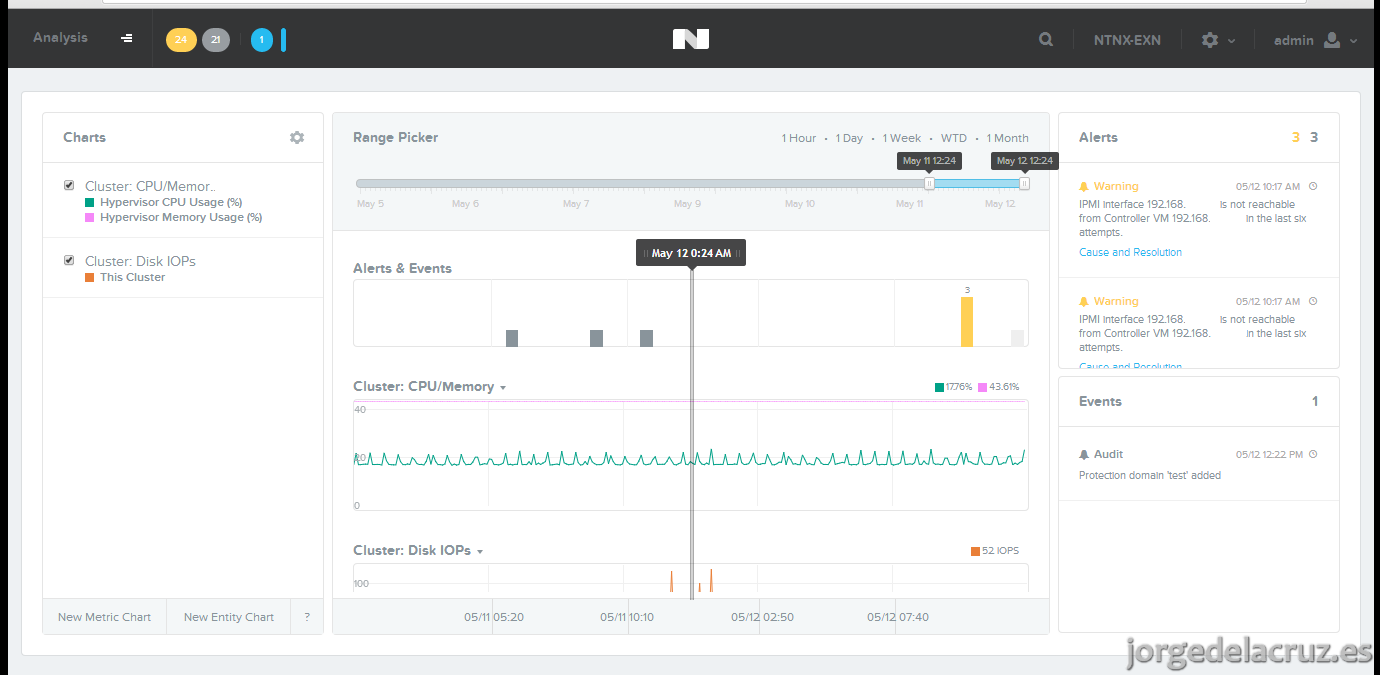Click the 52 IOPS legend value
The image size is (1380, 675).
[x=1000, y=551]
